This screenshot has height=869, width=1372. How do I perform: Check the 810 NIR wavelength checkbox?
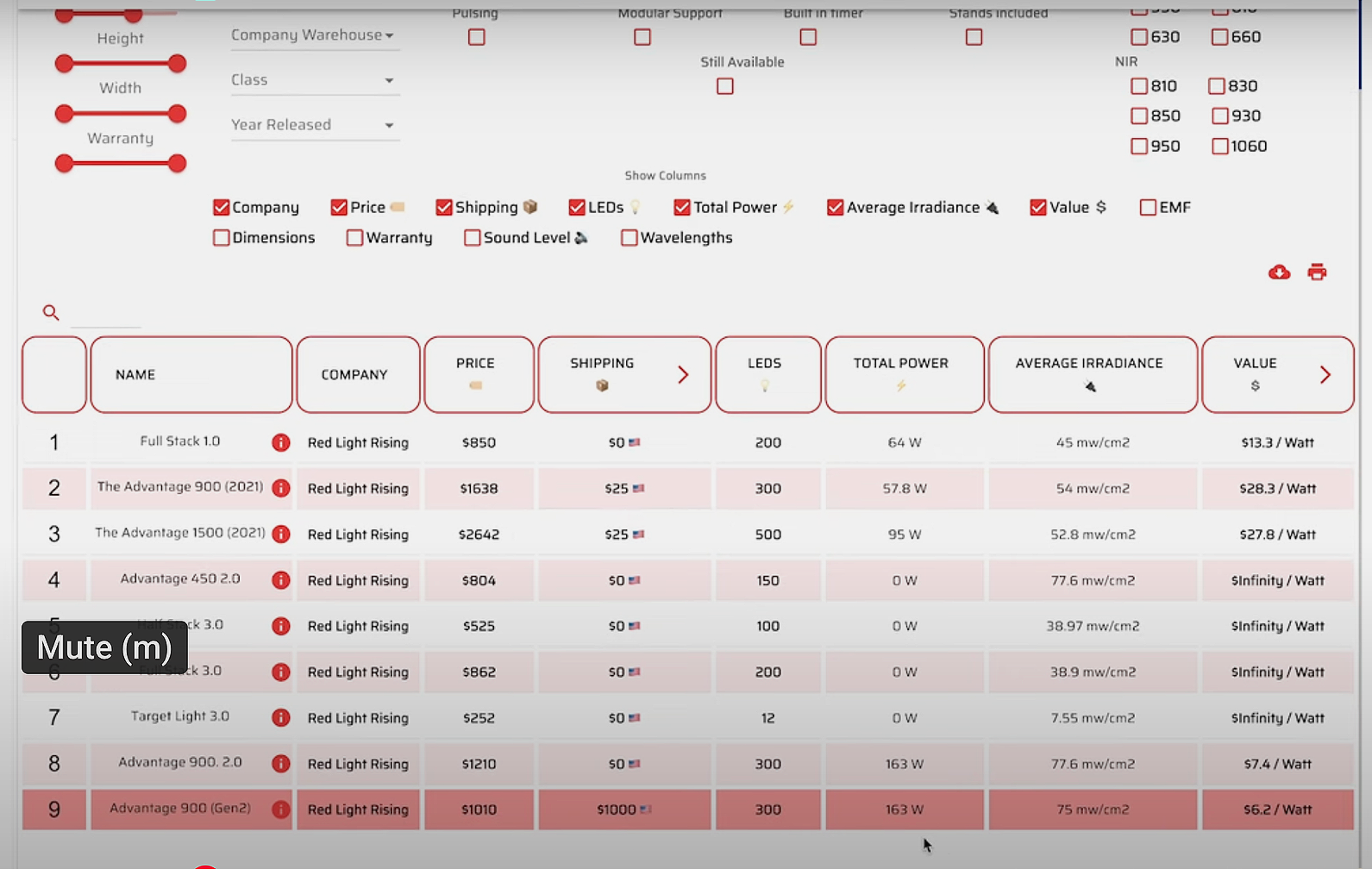[x=1139, y=86]
